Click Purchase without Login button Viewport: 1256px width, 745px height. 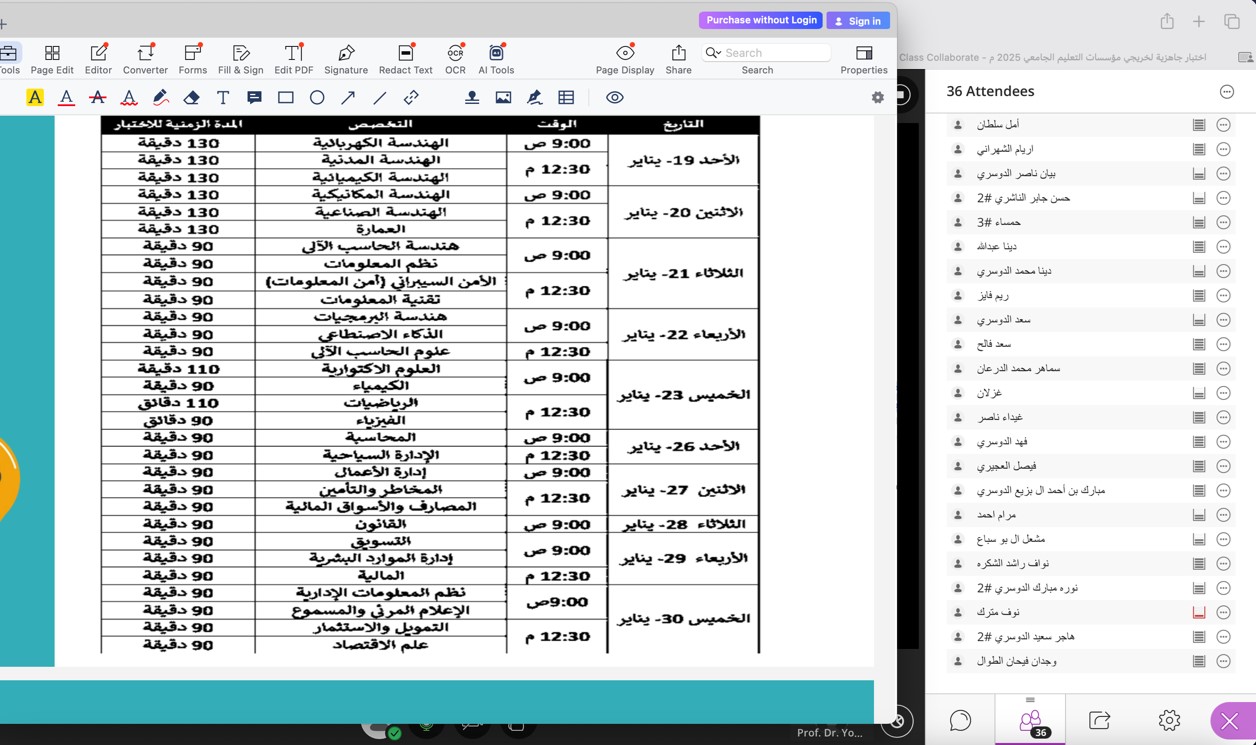pos(761,20)
